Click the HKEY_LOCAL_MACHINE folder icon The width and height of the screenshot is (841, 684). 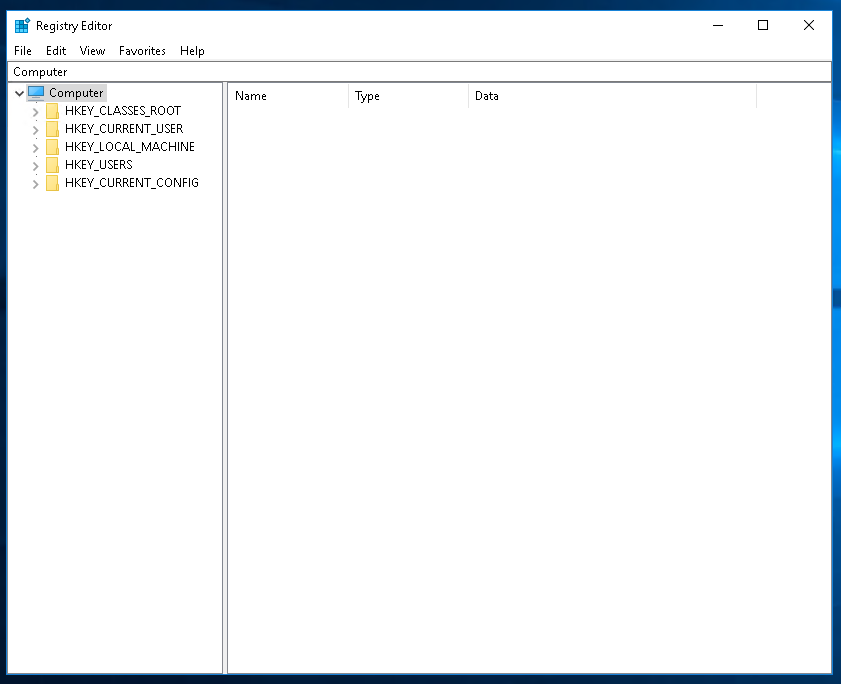tap(52, 147)
